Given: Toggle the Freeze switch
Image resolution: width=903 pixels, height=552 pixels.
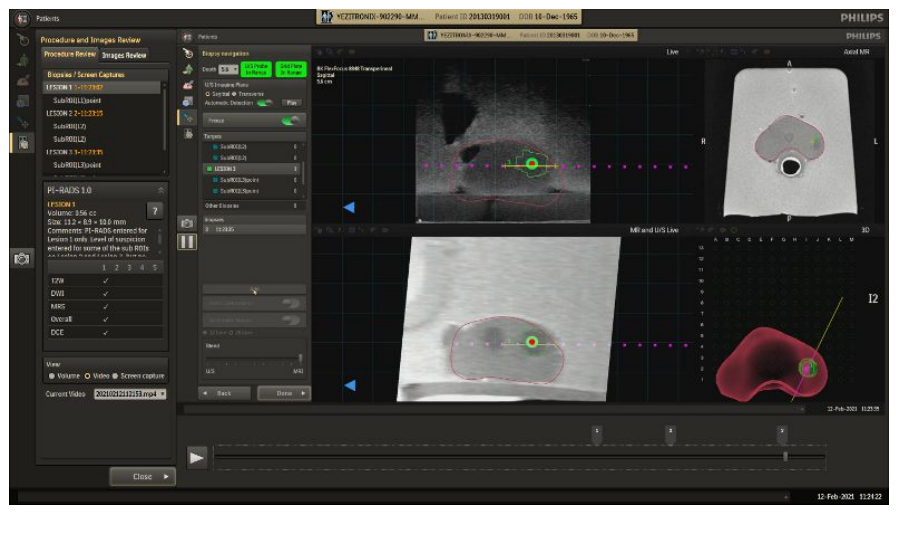Looking at the screenshot, I should (290, 120).
